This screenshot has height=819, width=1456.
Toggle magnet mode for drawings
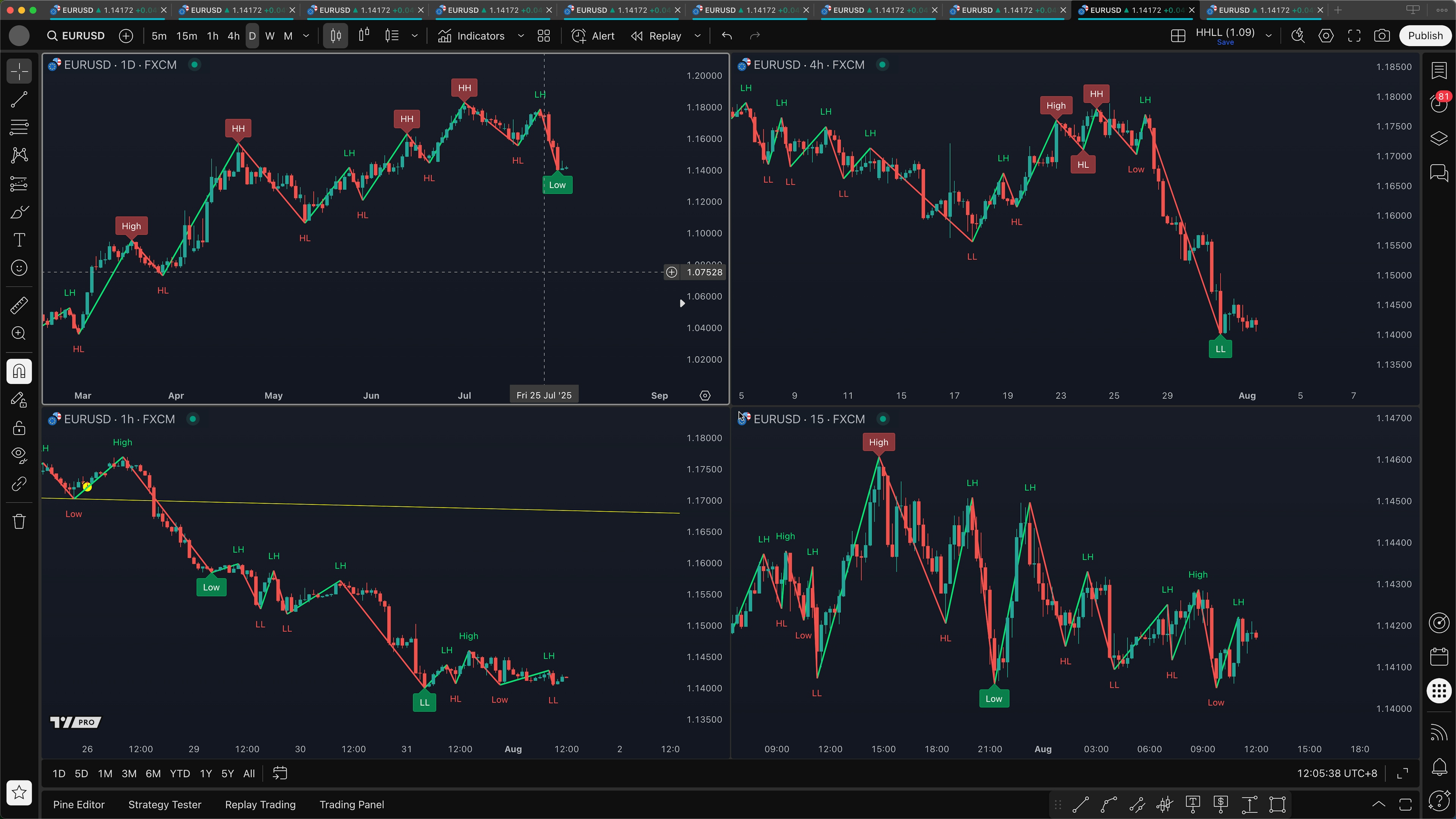(x=19, y=371)
